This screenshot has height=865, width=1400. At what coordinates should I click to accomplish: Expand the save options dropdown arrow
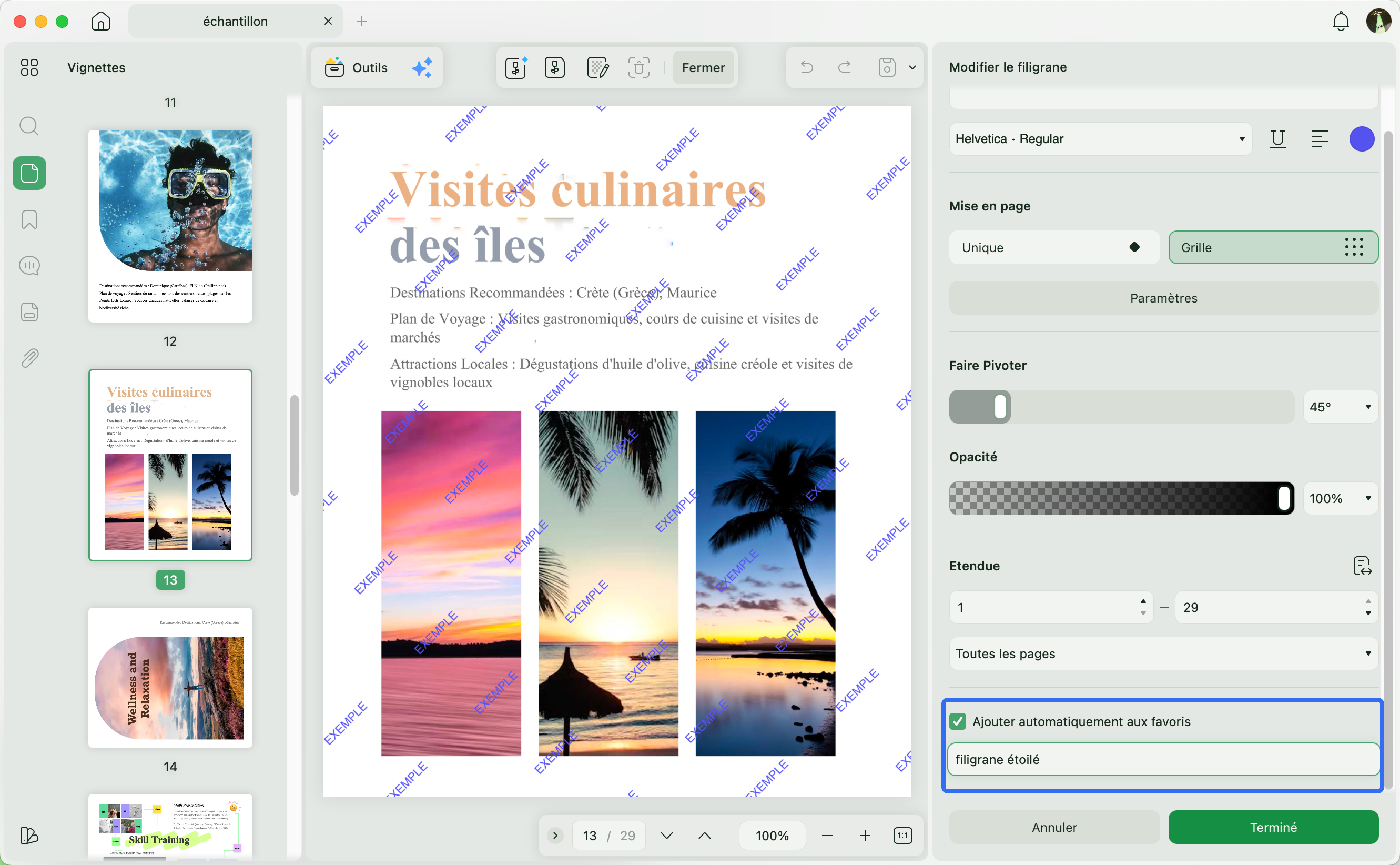912,67
